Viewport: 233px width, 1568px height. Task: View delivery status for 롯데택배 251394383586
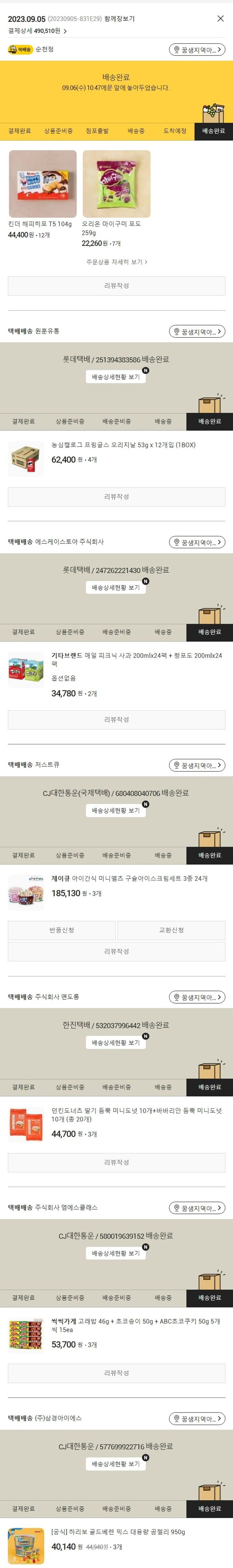[116, 377]
